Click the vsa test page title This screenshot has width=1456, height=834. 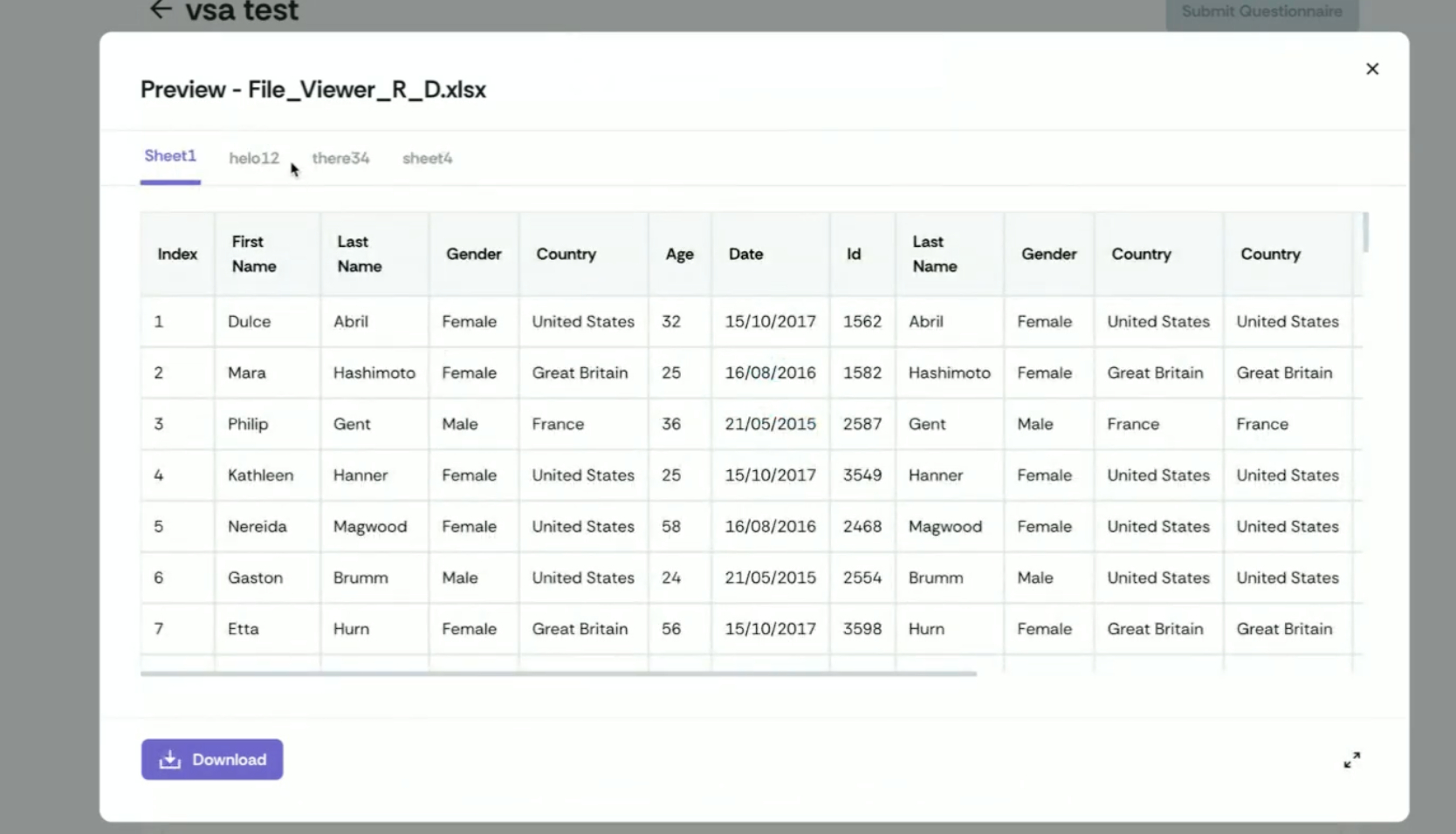(x=242, y=10)
